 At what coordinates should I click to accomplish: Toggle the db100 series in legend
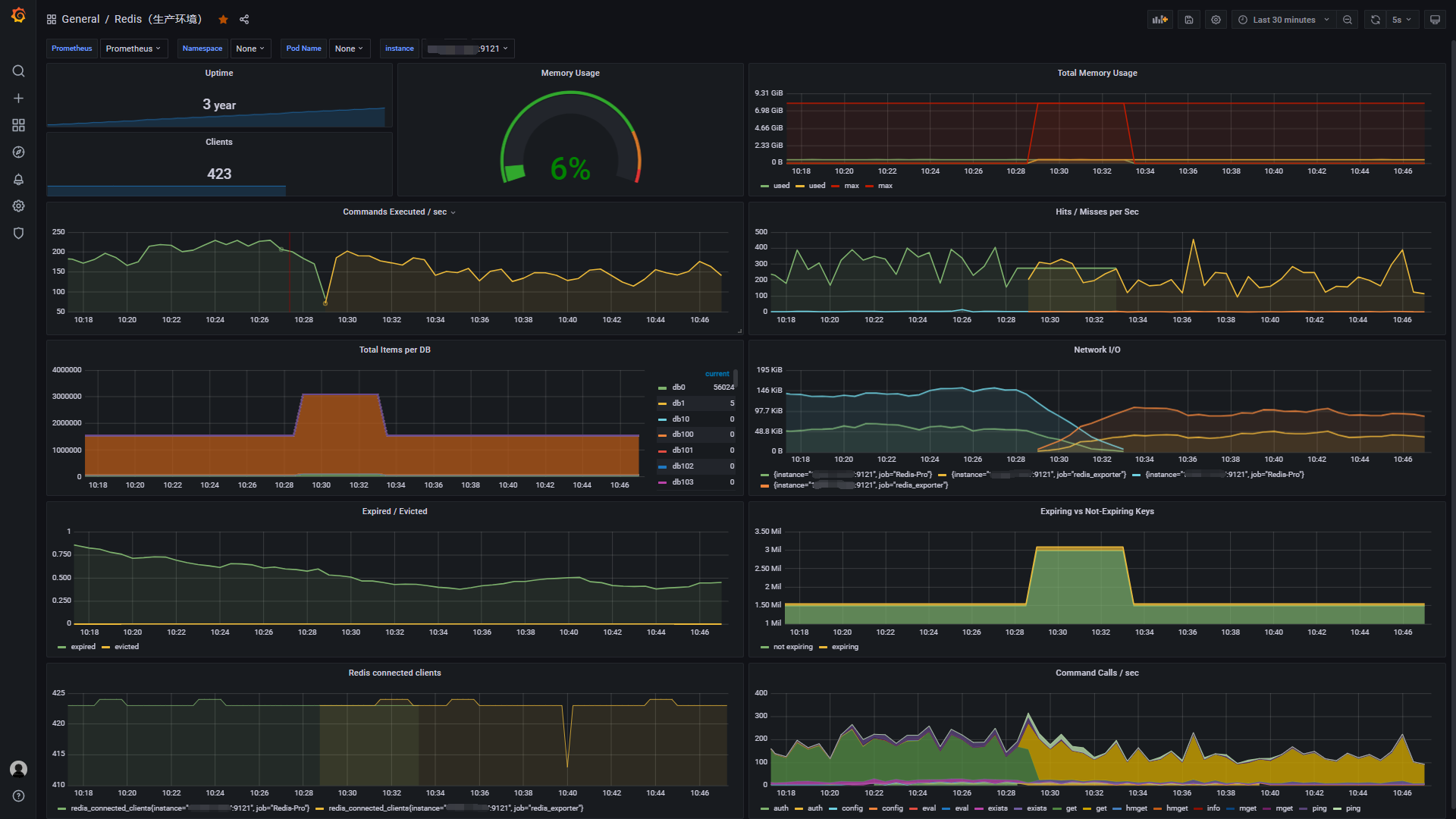682,435
